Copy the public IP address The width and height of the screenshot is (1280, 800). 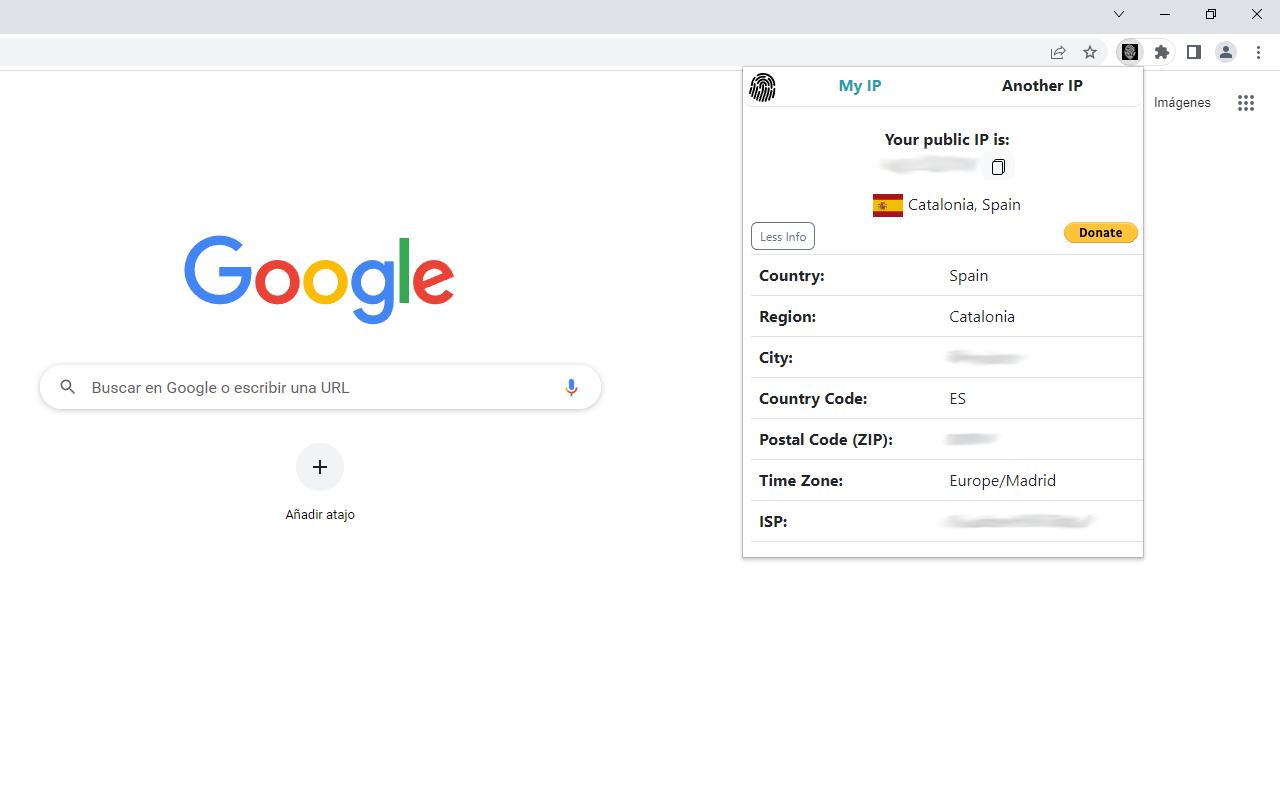tap(997, 167)
